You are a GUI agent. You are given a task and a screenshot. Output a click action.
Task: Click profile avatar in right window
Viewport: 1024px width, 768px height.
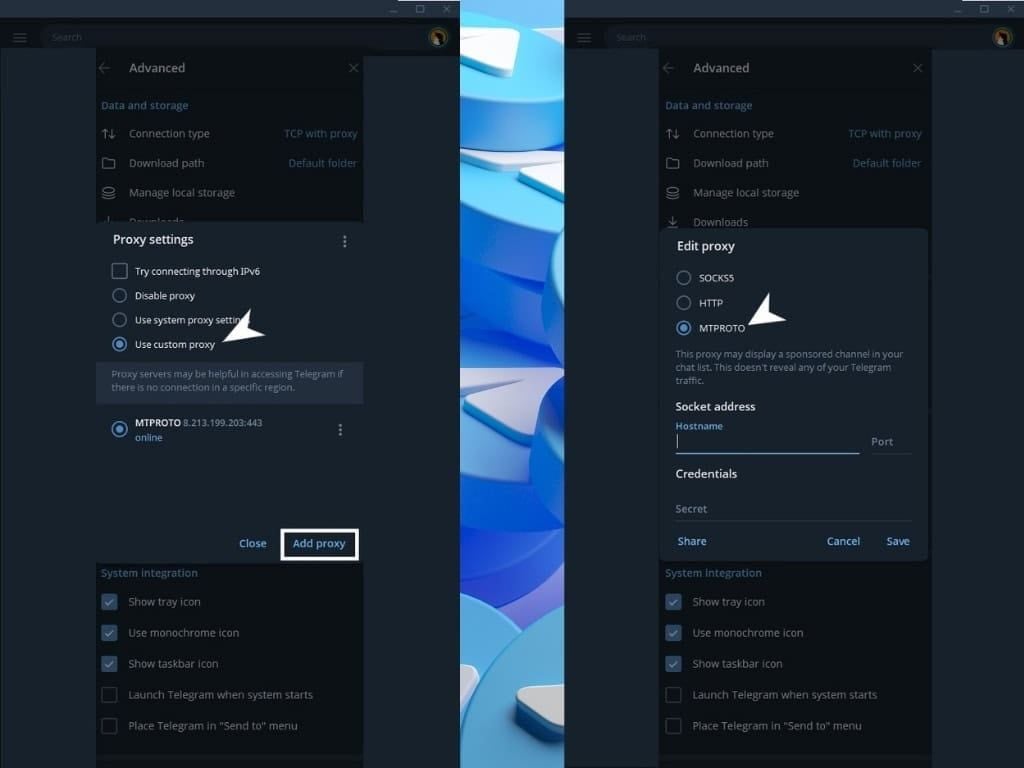coord(1002,37)
